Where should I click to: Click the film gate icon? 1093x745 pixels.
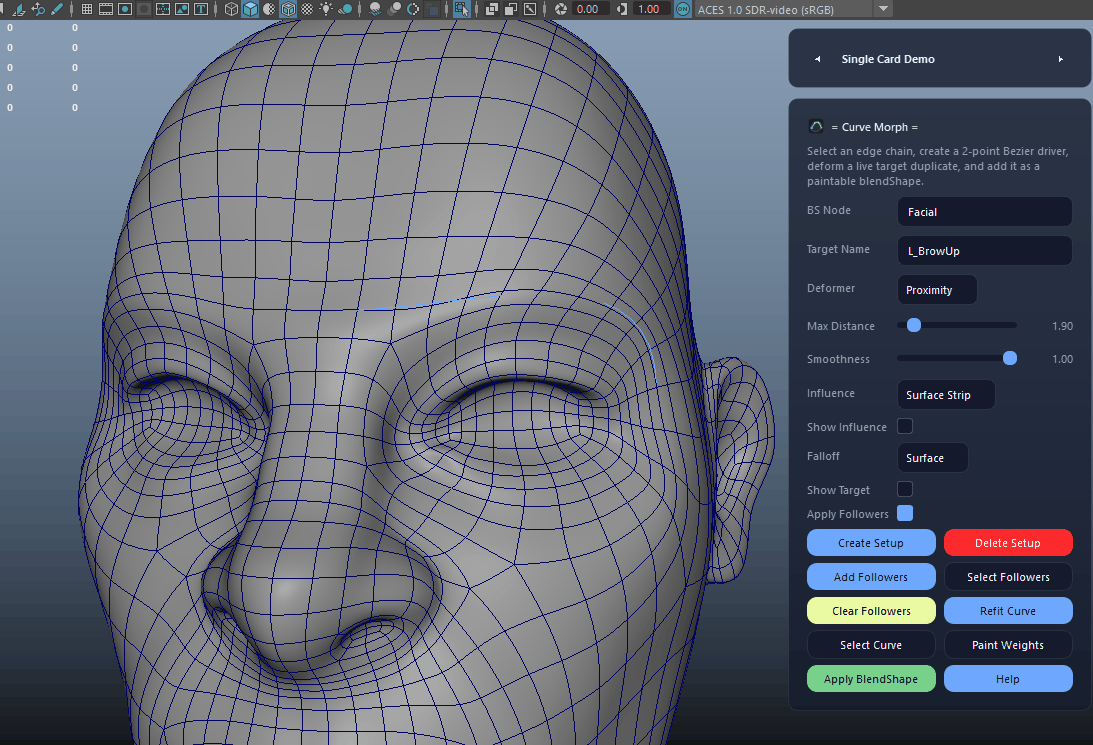point(106,9)
